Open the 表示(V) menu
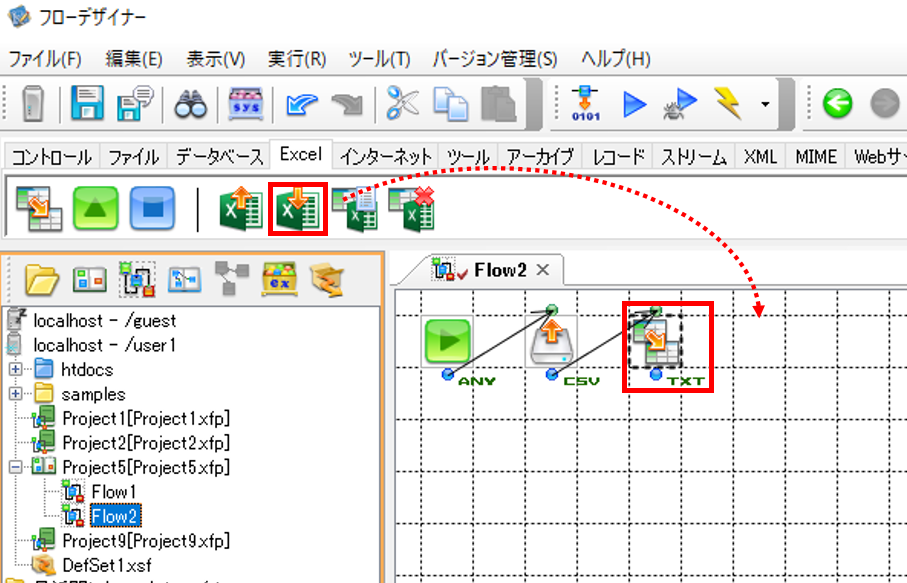Image resolution: width=907 pixels, height=583 pixels. point(216,59)
